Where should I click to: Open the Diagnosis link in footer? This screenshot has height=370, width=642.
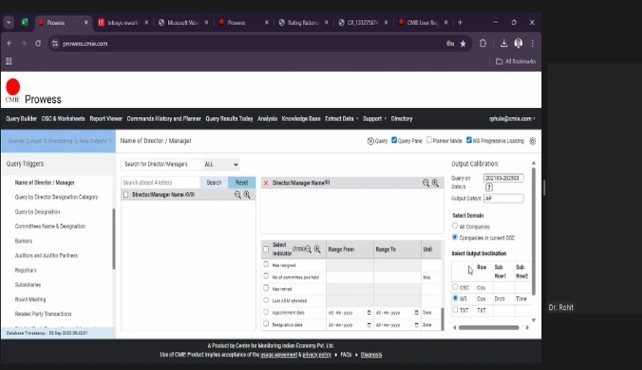point(371,355)
